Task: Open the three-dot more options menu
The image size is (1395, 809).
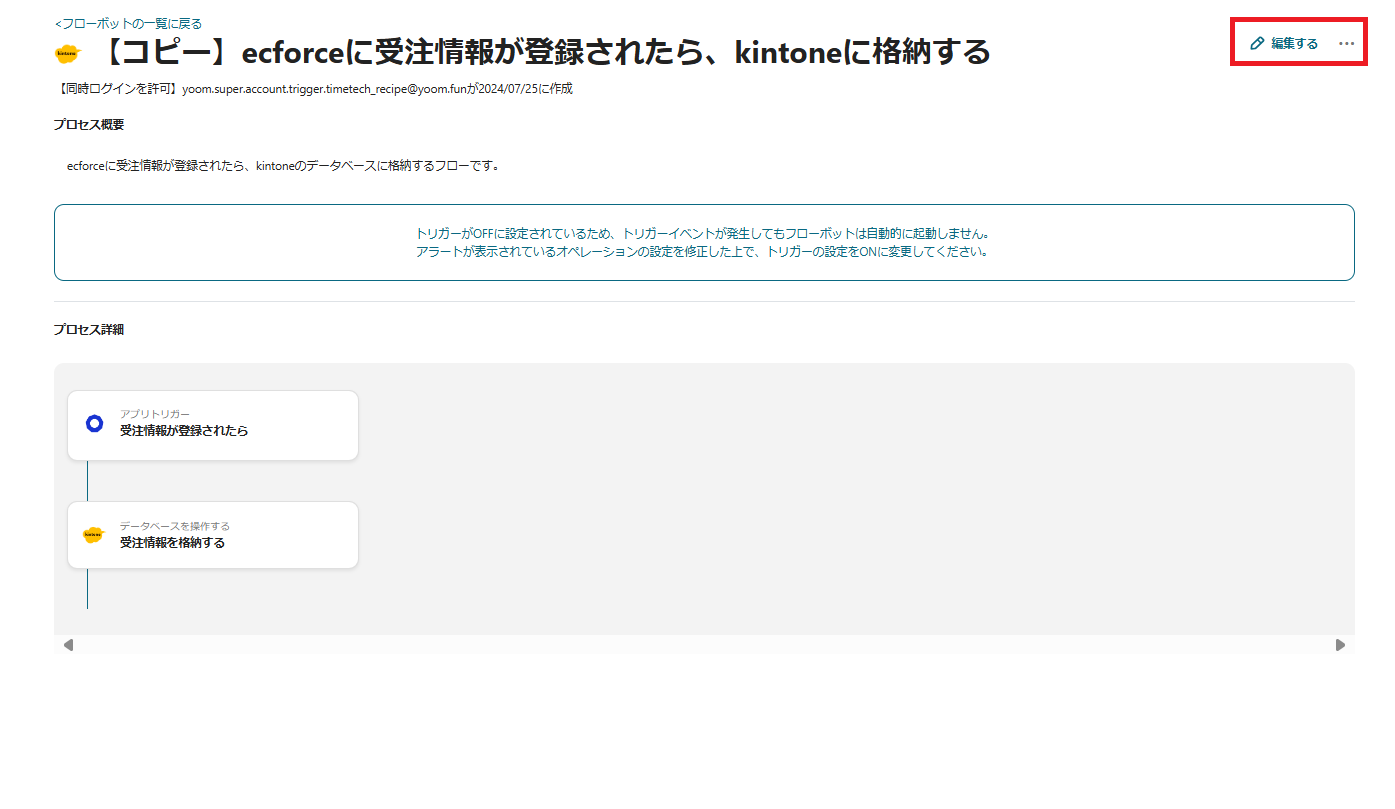Action: point(1346,44)
